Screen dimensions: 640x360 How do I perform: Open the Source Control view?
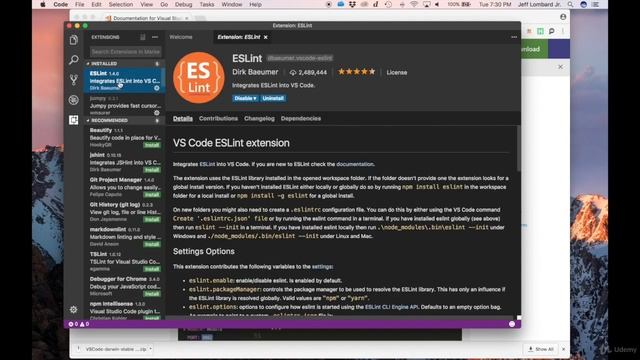click(73, 80)
